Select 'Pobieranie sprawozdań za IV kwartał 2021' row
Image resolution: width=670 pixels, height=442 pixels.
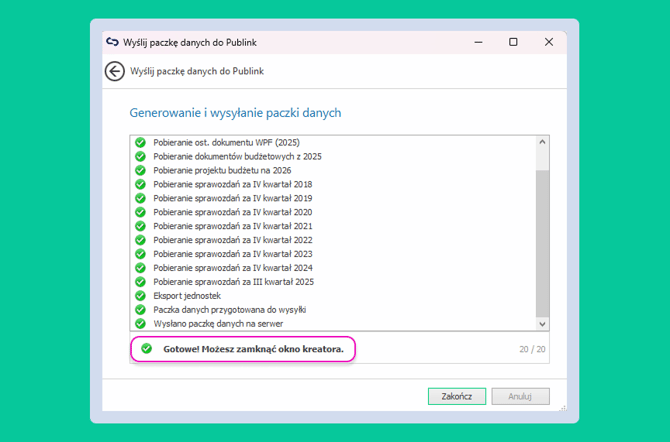click(232, 226)
